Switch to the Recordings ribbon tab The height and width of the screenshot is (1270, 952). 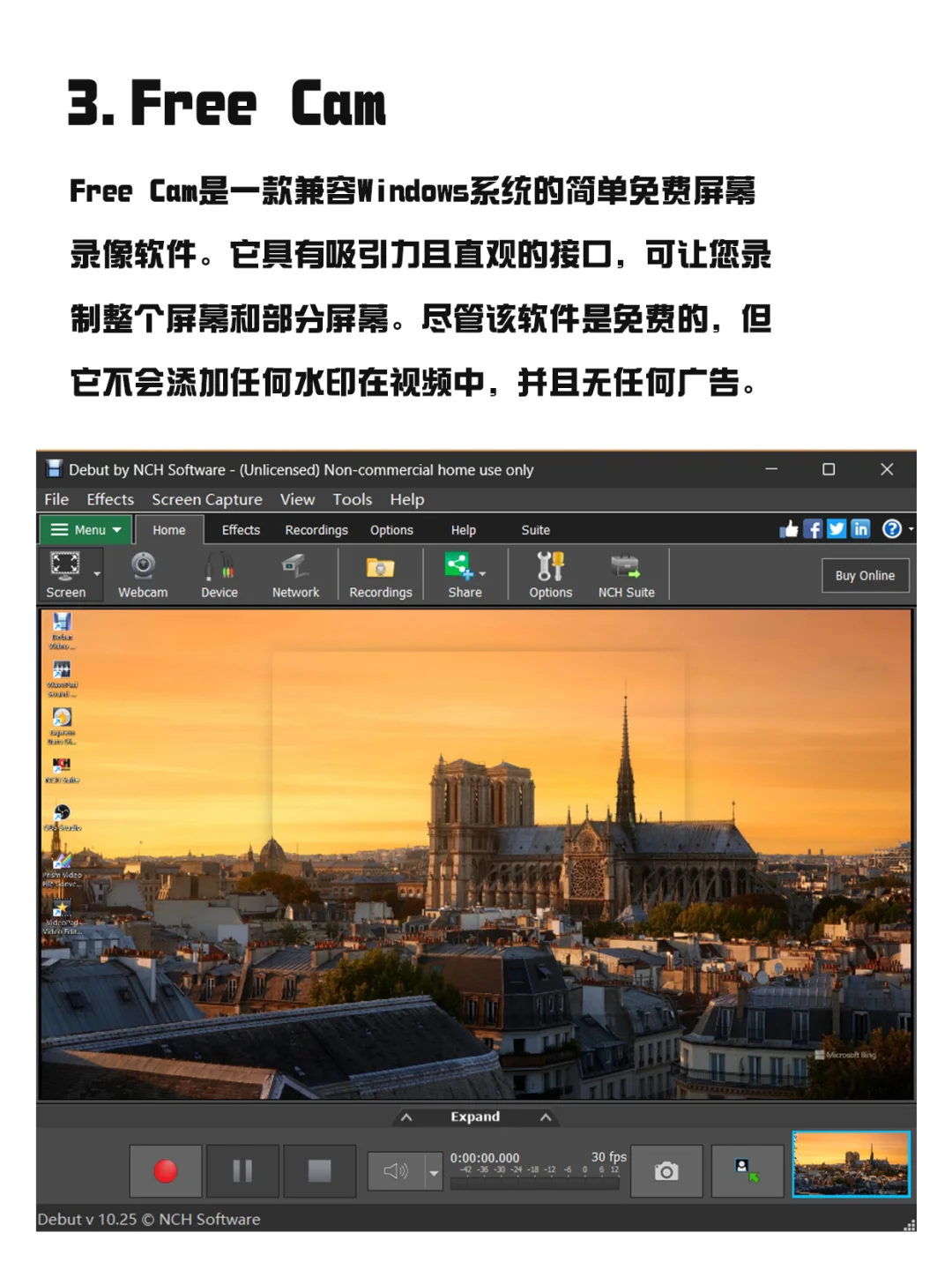pos(316,530)
